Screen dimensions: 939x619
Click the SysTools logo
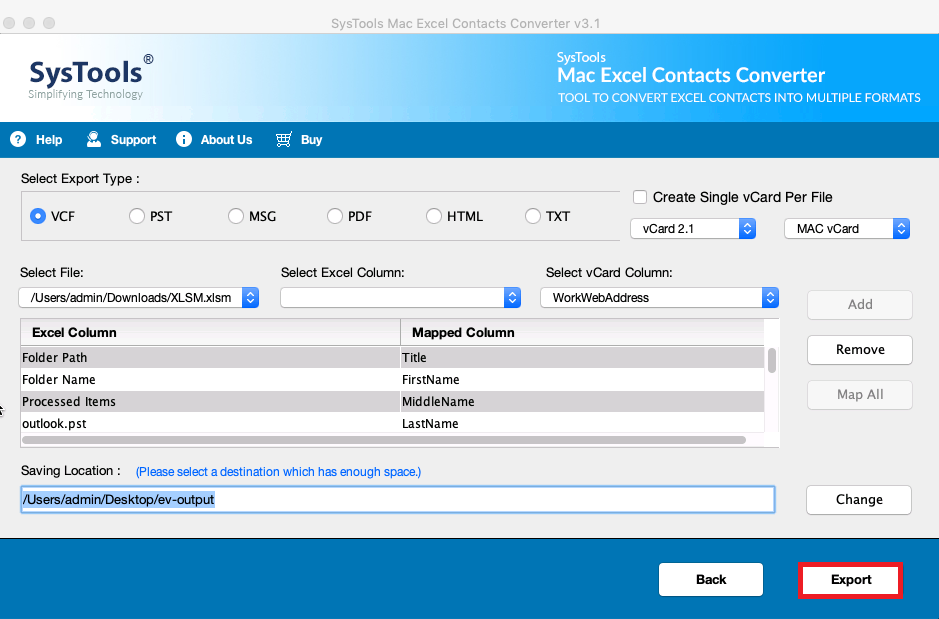click(90, 79)
